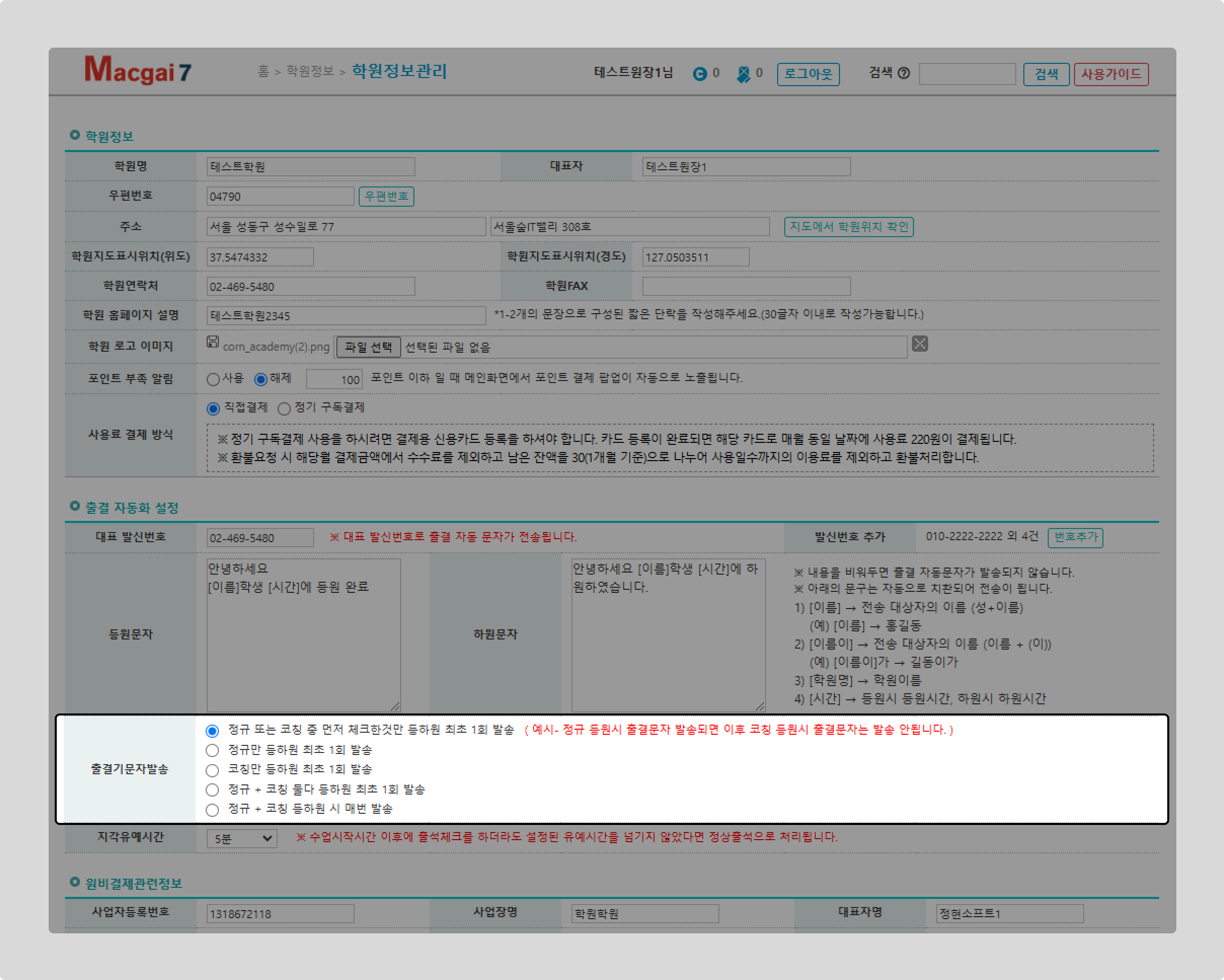Click the 우편번호 lookup button

[x=386, y=197]
